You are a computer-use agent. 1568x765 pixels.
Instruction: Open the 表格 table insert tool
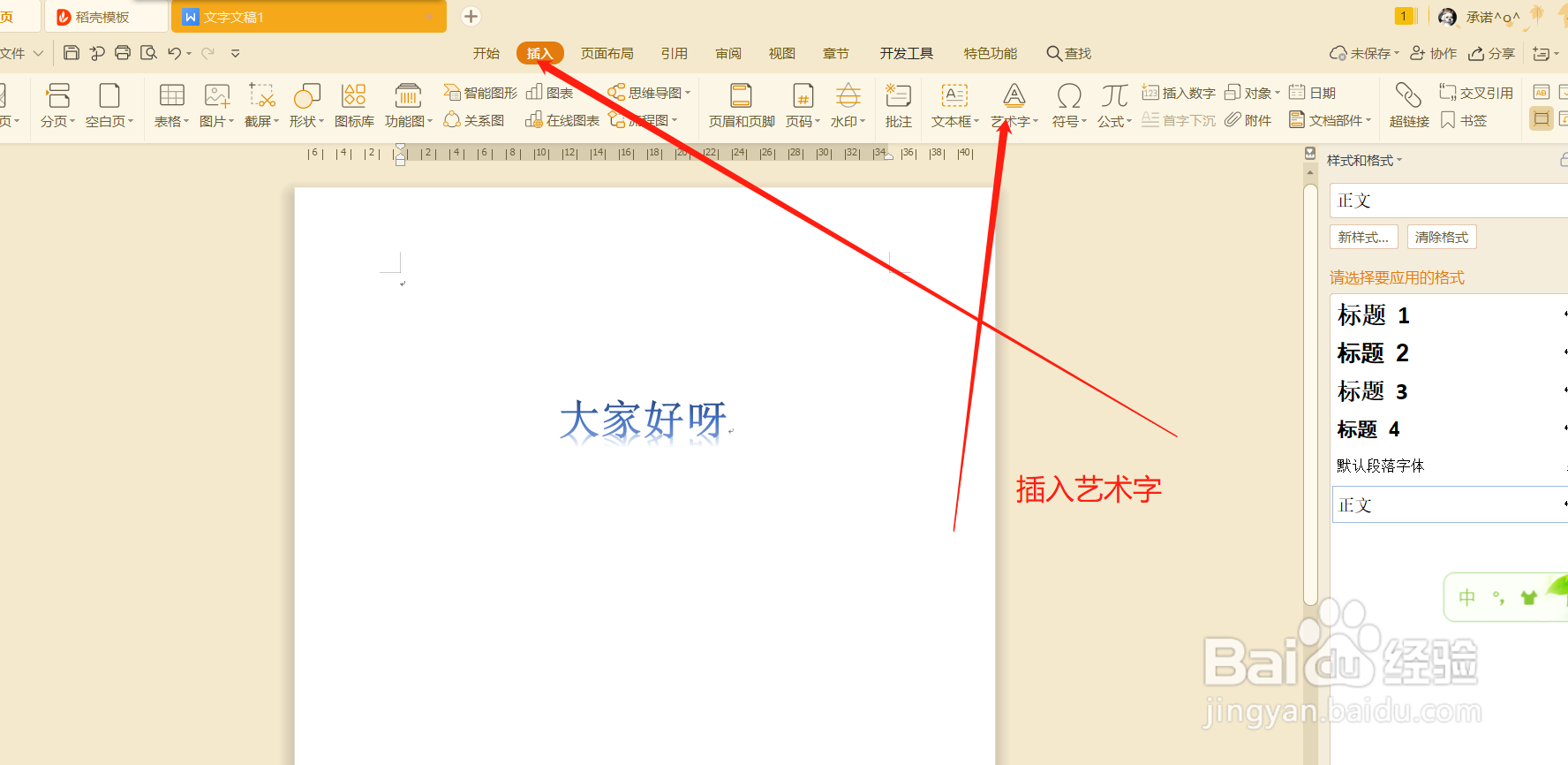pyautogui.click(x=171, y=105)
